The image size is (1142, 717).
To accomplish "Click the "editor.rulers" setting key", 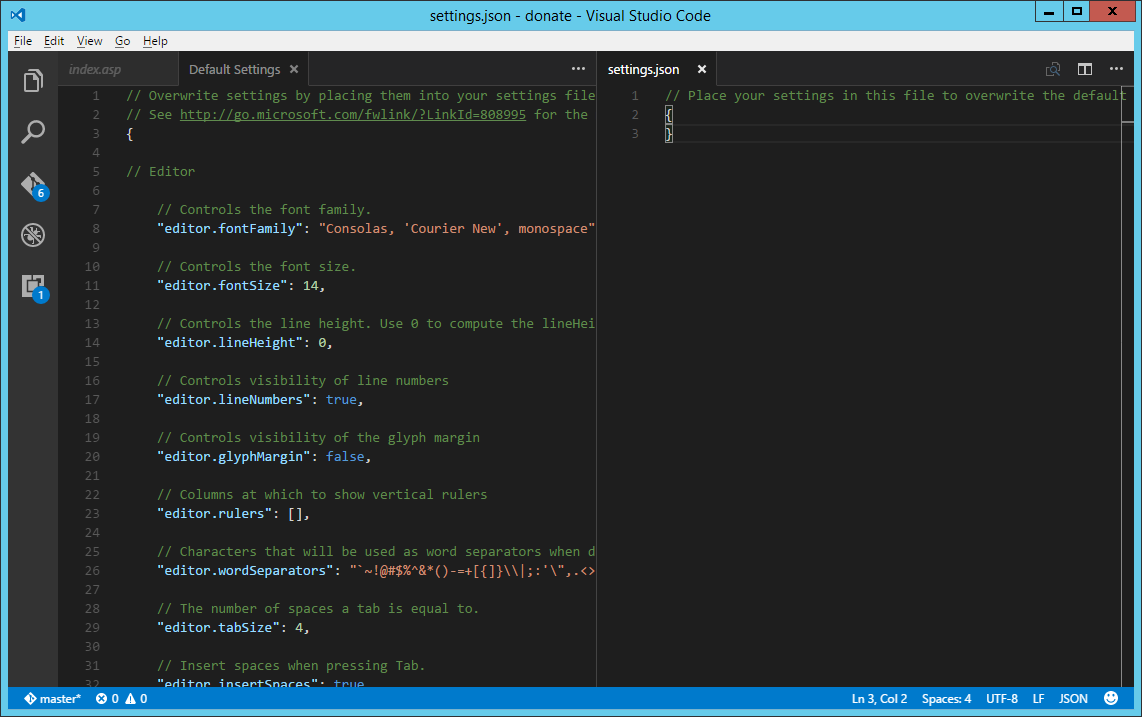I will tap(214, 514).
